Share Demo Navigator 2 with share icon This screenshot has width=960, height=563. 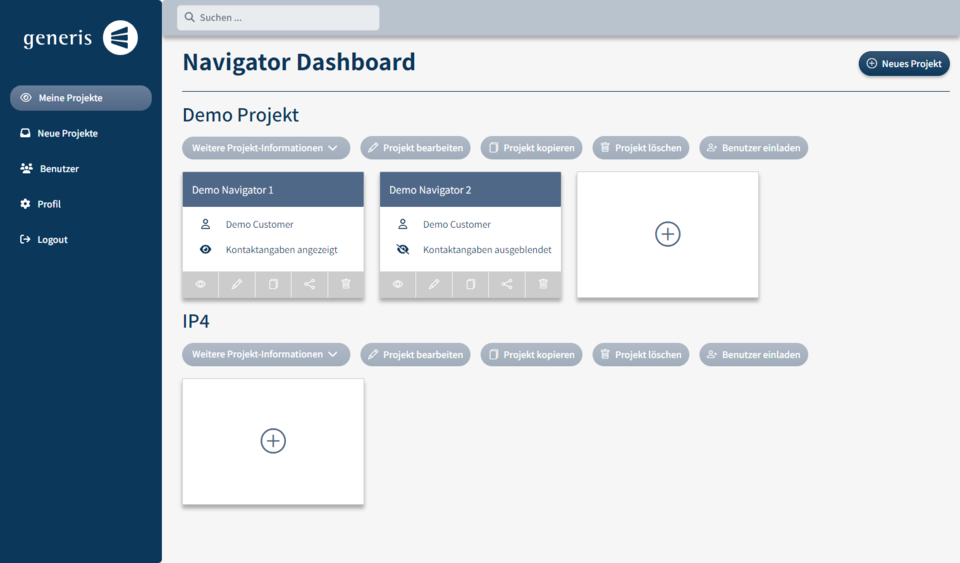[506, 284]
